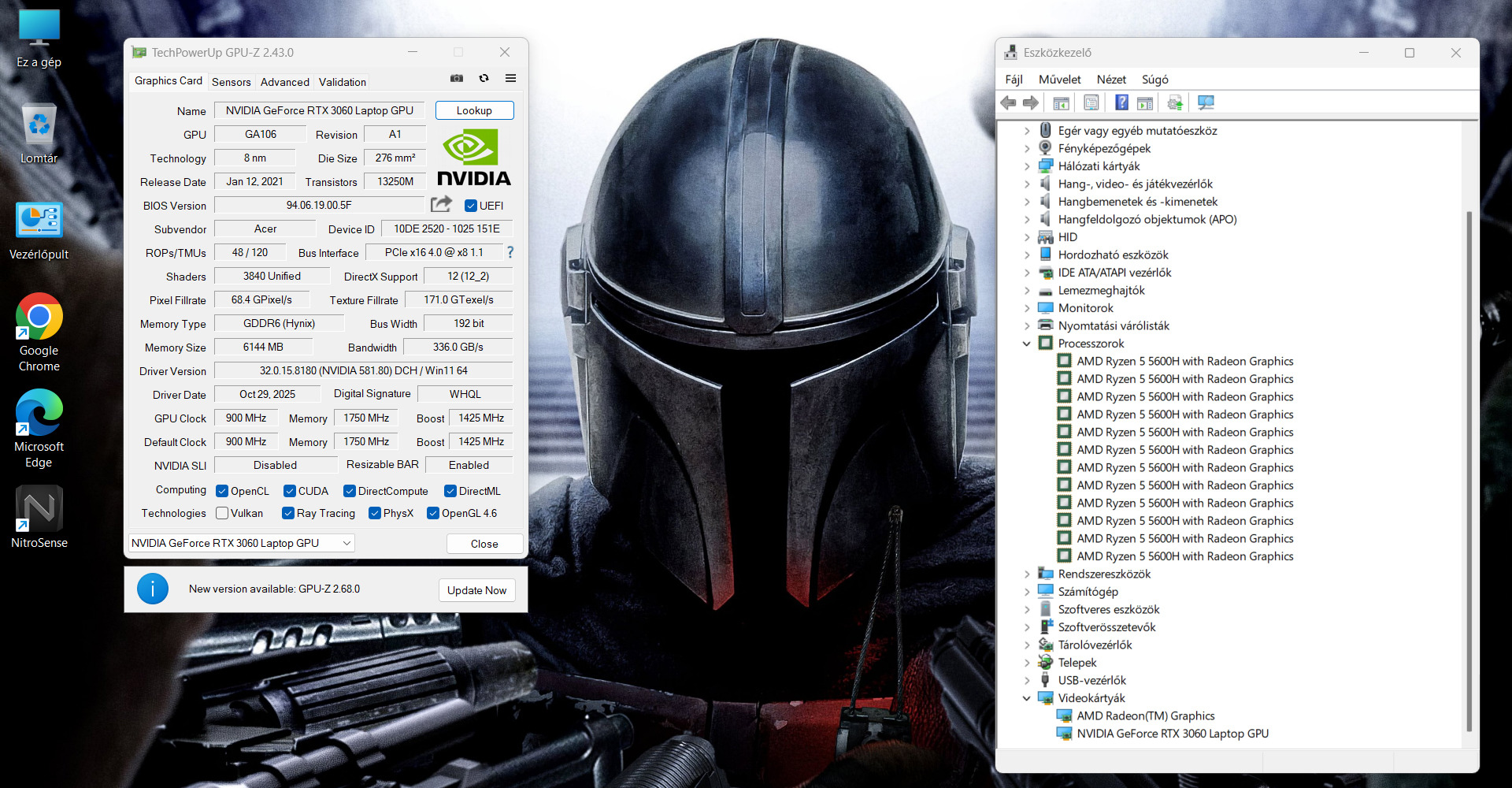Click the BIOS export share icon
The width and height of the screenshot is (1512, 788).
[x=441, y=205]
